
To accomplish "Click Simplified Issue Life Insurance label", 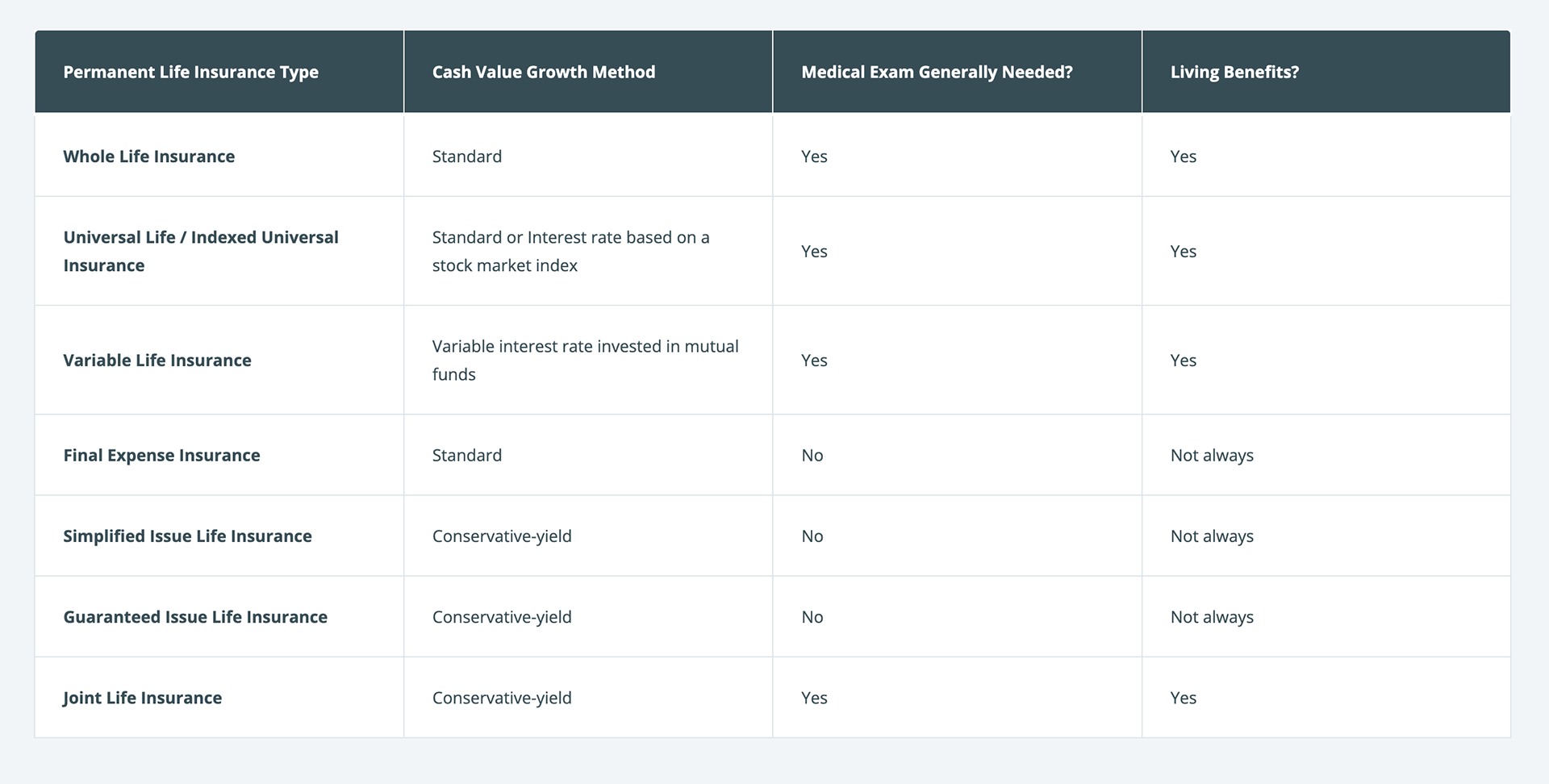I will [187, 536].
